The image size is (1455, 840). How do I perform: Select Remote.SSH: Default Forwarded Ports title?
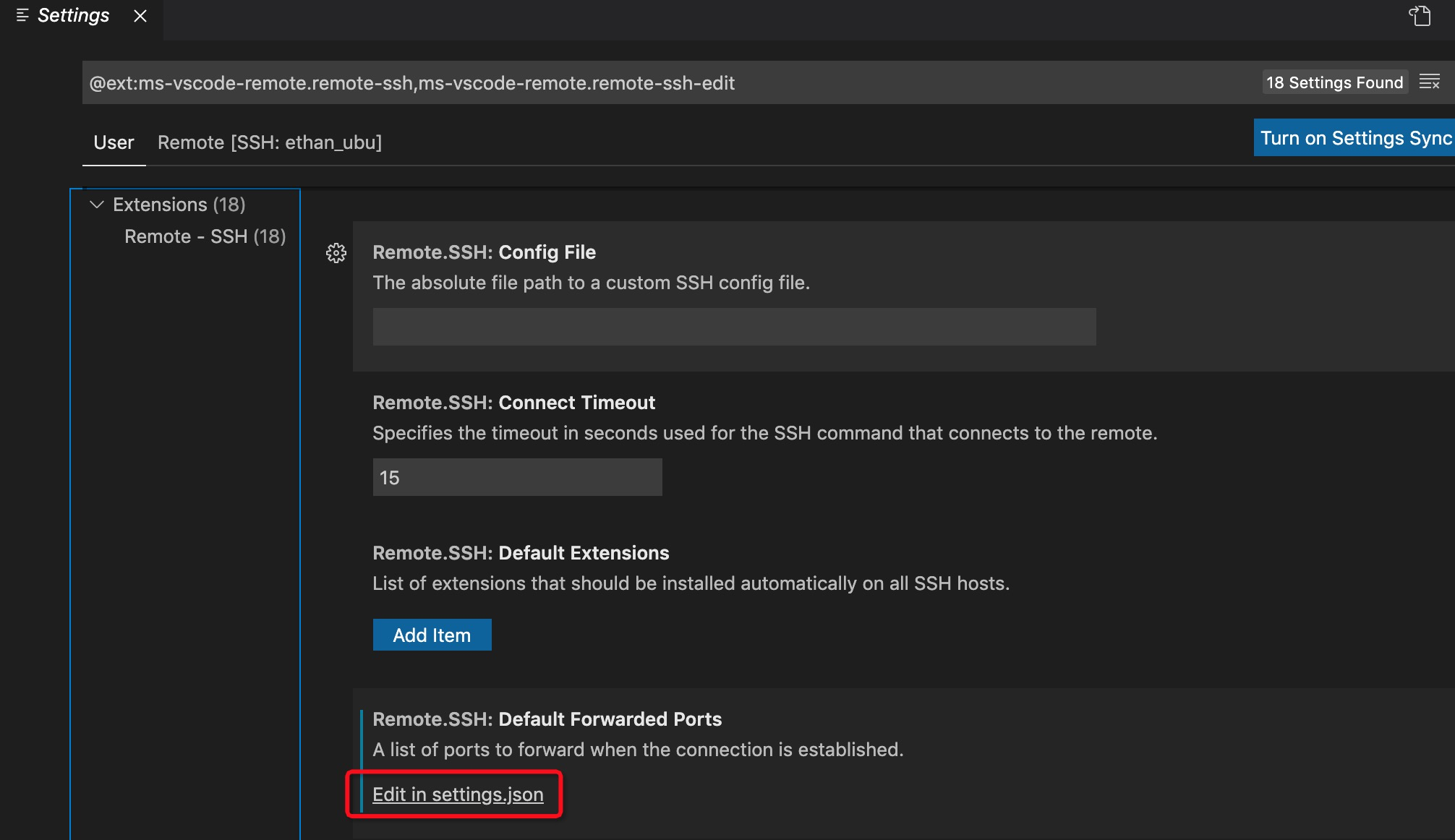coord(547,719)
